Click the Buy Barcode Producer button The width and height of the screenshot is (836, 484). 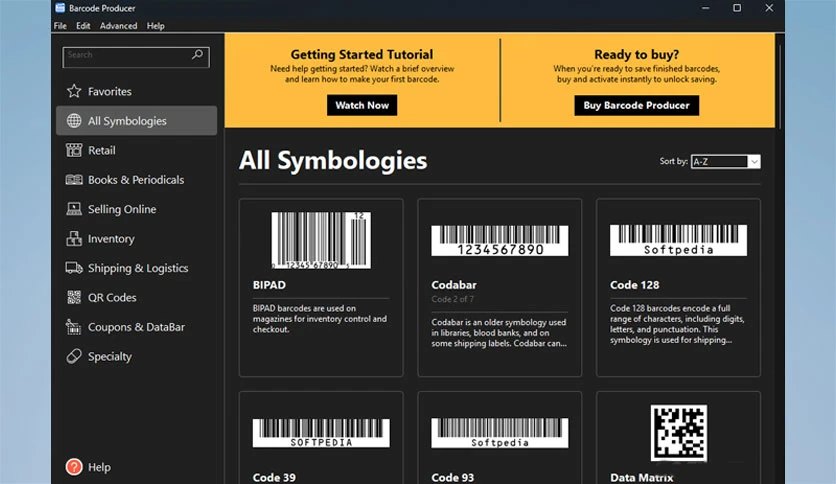click(637, 105)
